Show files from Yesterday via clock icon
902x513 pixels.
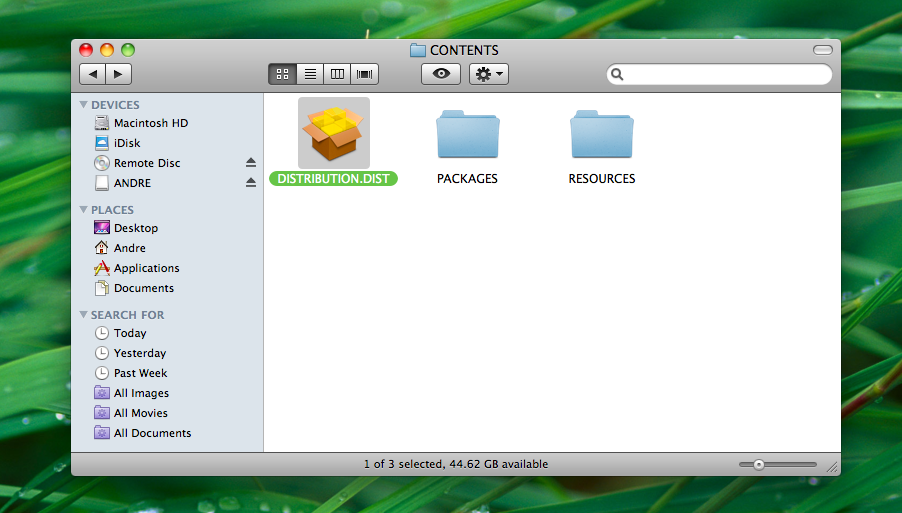pos(102,353)
